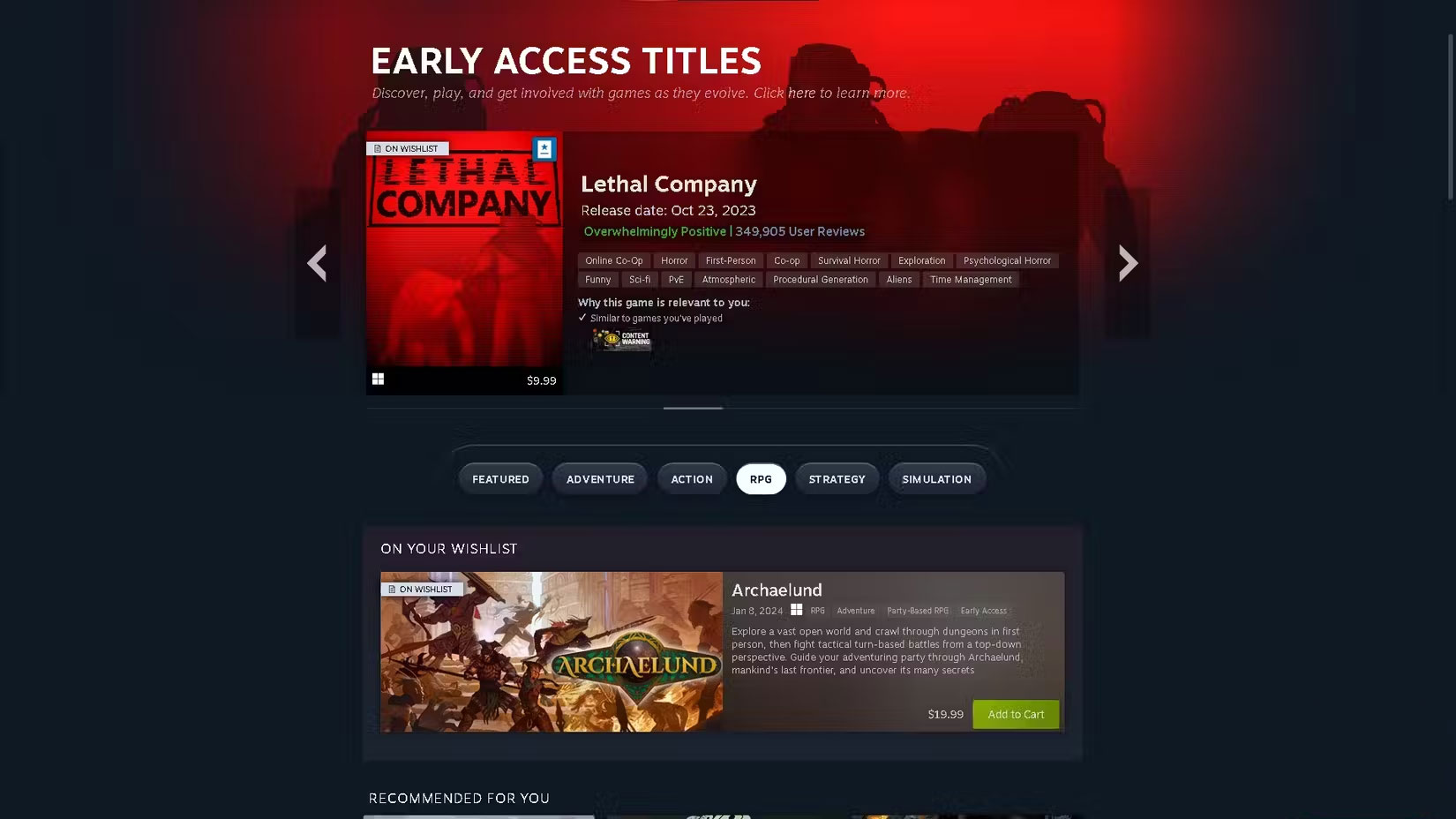
Task: Select the Online Co-Op tag
Action: (x=614, y=260)
